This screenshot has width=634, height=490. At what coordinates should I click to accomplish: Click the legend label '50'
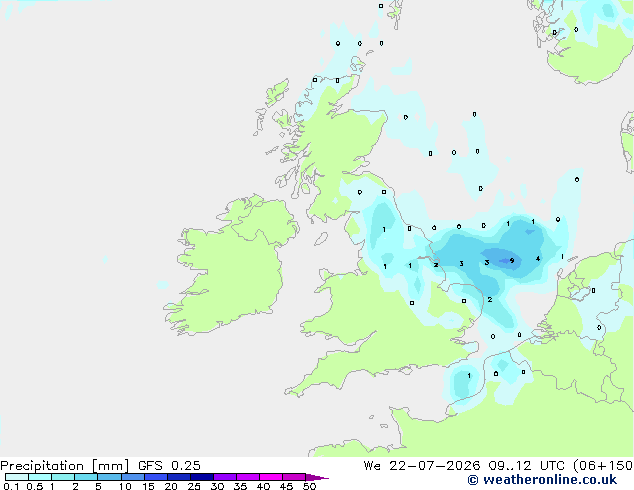coord(309,486)
